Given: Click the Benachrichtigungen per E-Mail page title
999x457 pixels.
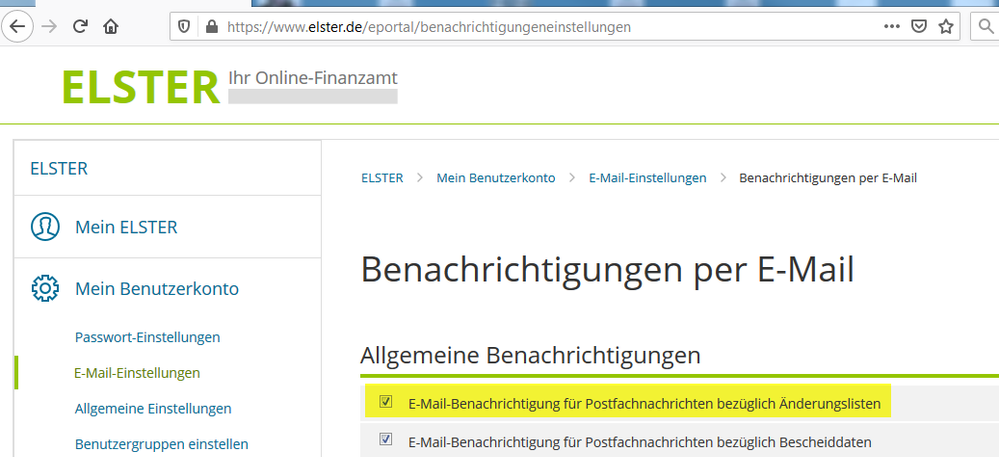Looking at the screenshot, I should point(607,270).
